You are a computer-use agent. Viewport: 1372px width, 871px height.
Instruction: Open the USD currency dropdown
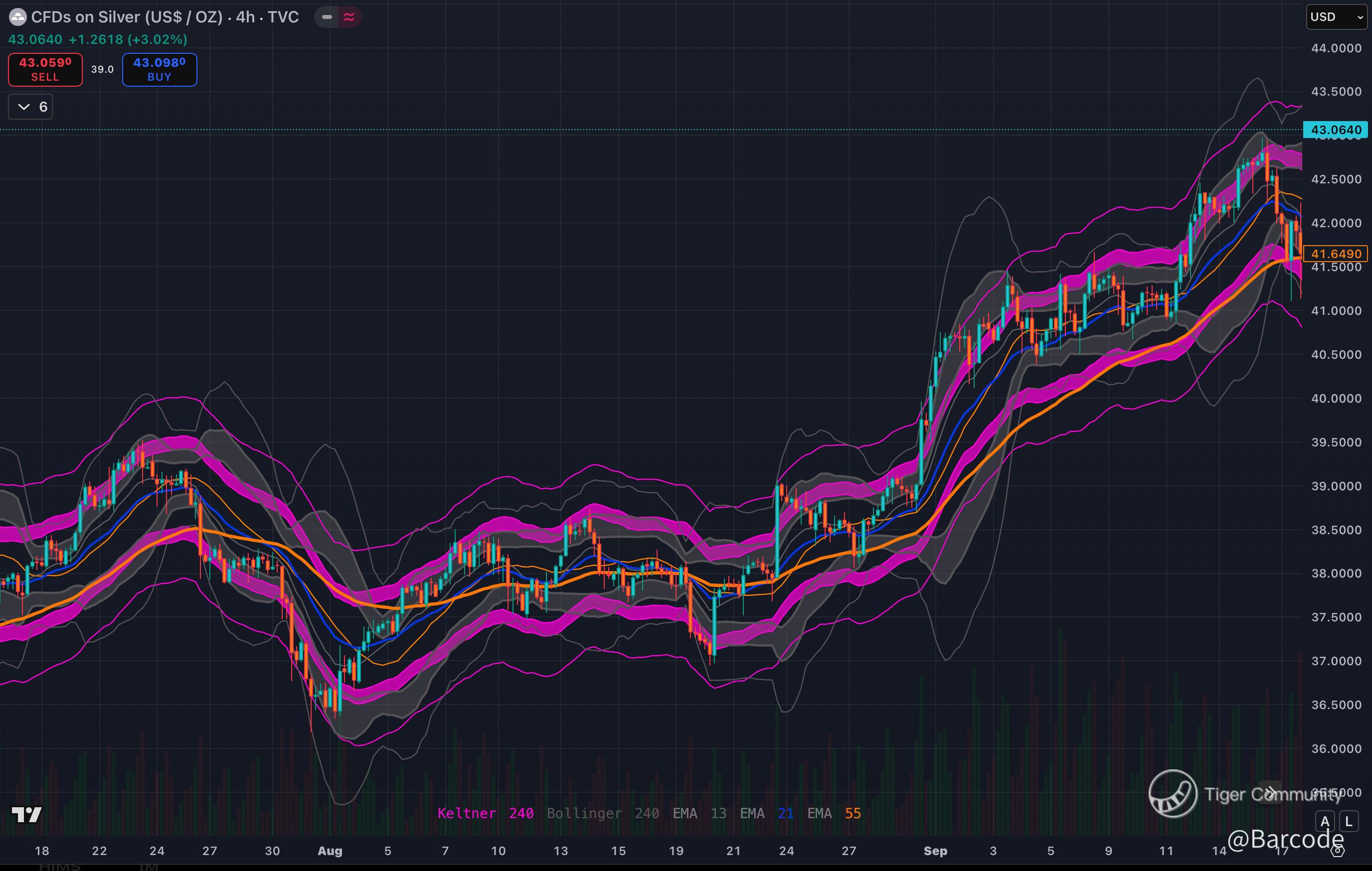tap(1336, 17)
